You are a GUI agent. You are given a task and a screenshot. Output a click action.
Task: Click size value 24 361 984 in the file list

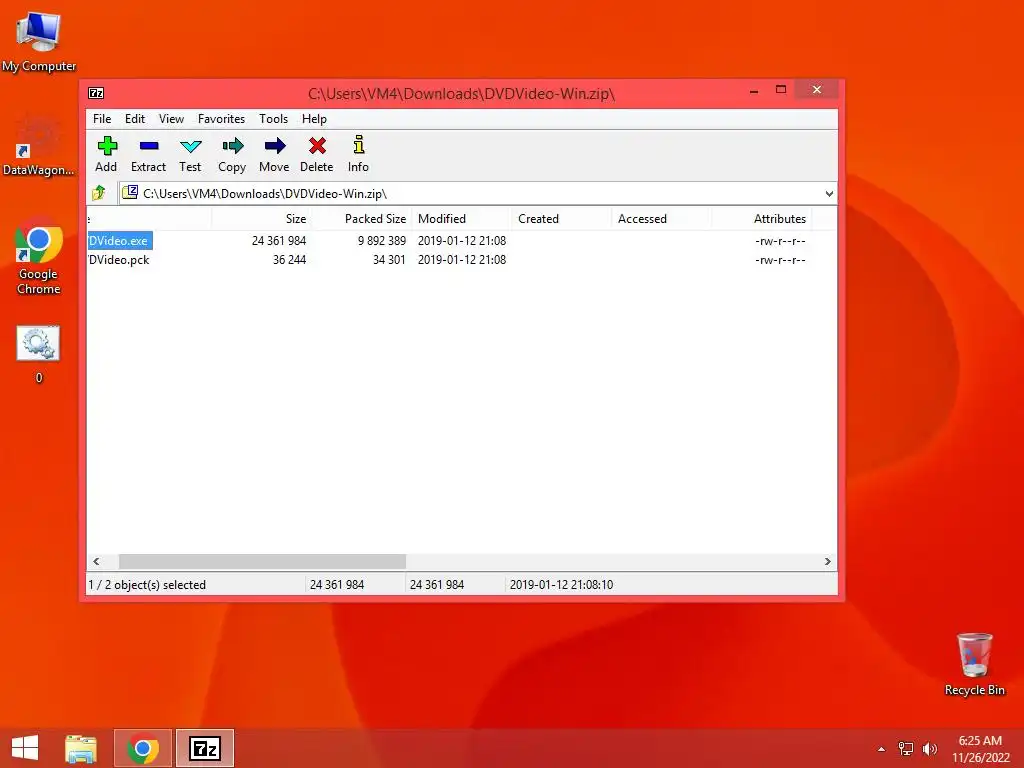pyautogui.click(x=279, y=241)
